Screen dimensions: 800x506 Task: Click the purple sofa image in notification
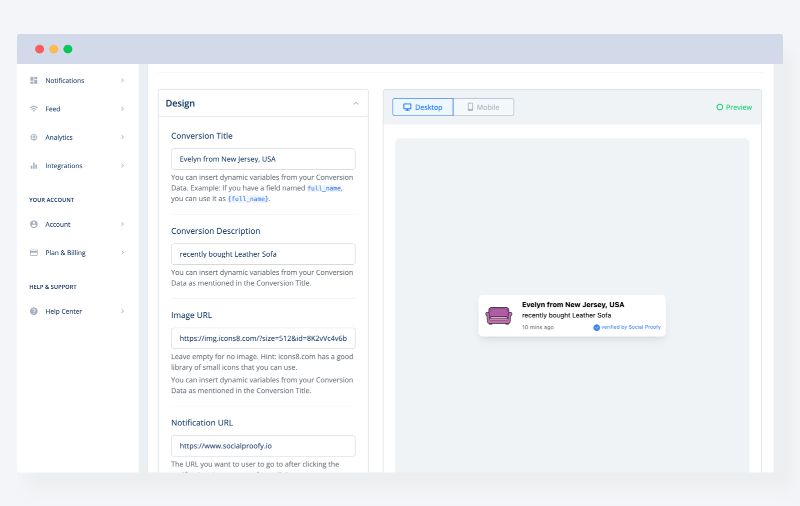[x=498, y=316]
